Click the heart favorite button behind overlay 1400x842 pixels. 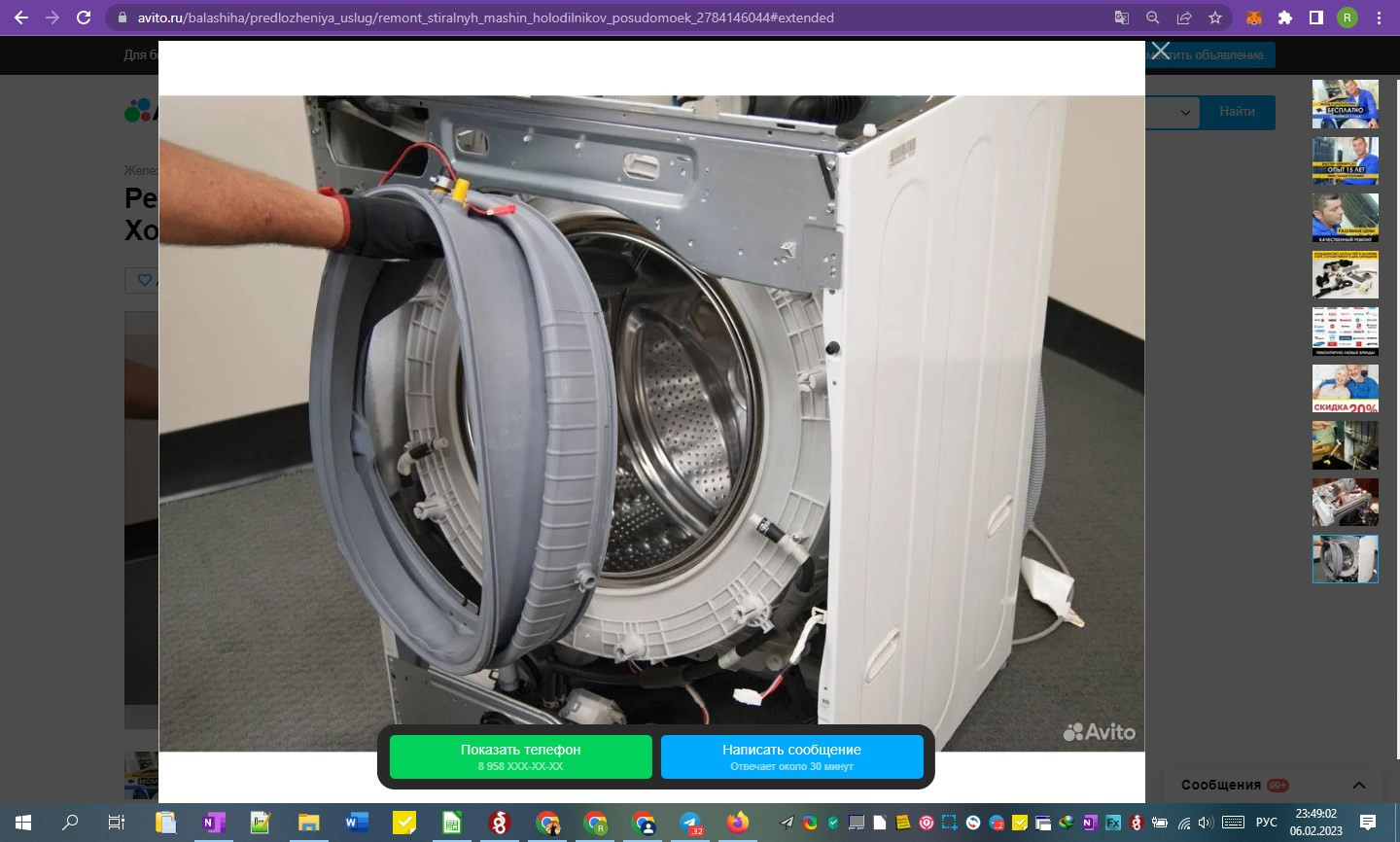click(145, 280)
